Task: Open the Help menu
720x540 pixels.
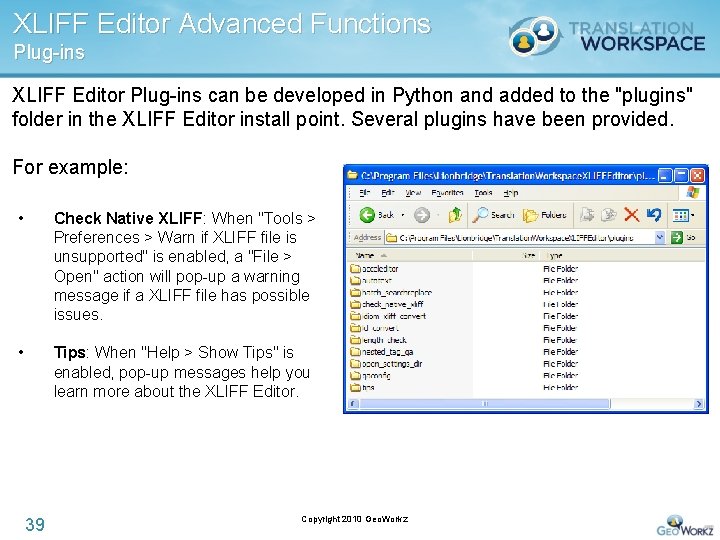Action: pyautogui.click(x=511, y=193)
